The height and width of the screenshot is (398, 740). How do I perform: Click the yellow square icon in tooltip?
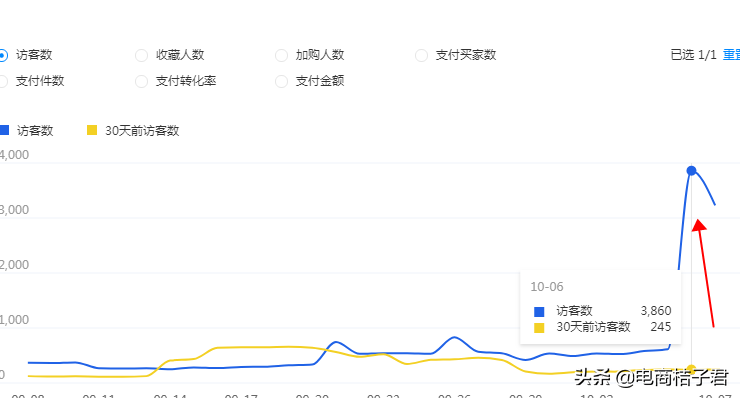[539, 328]
